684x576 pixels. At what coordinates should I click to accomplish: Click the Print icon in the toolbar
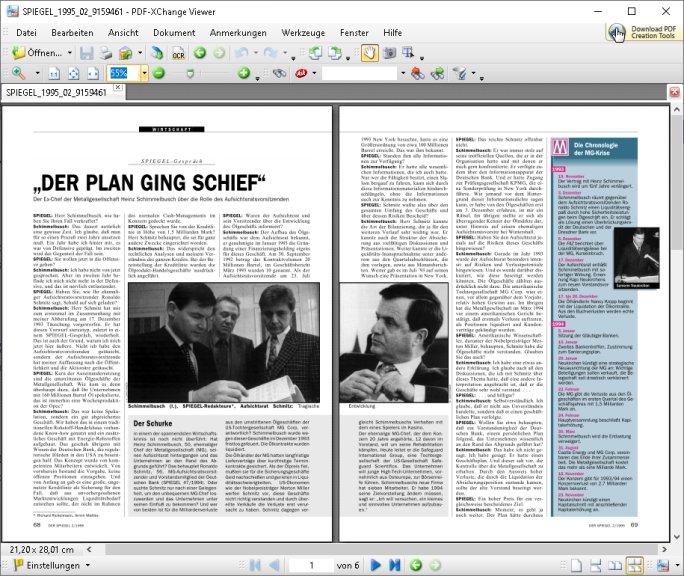(107, 52)
